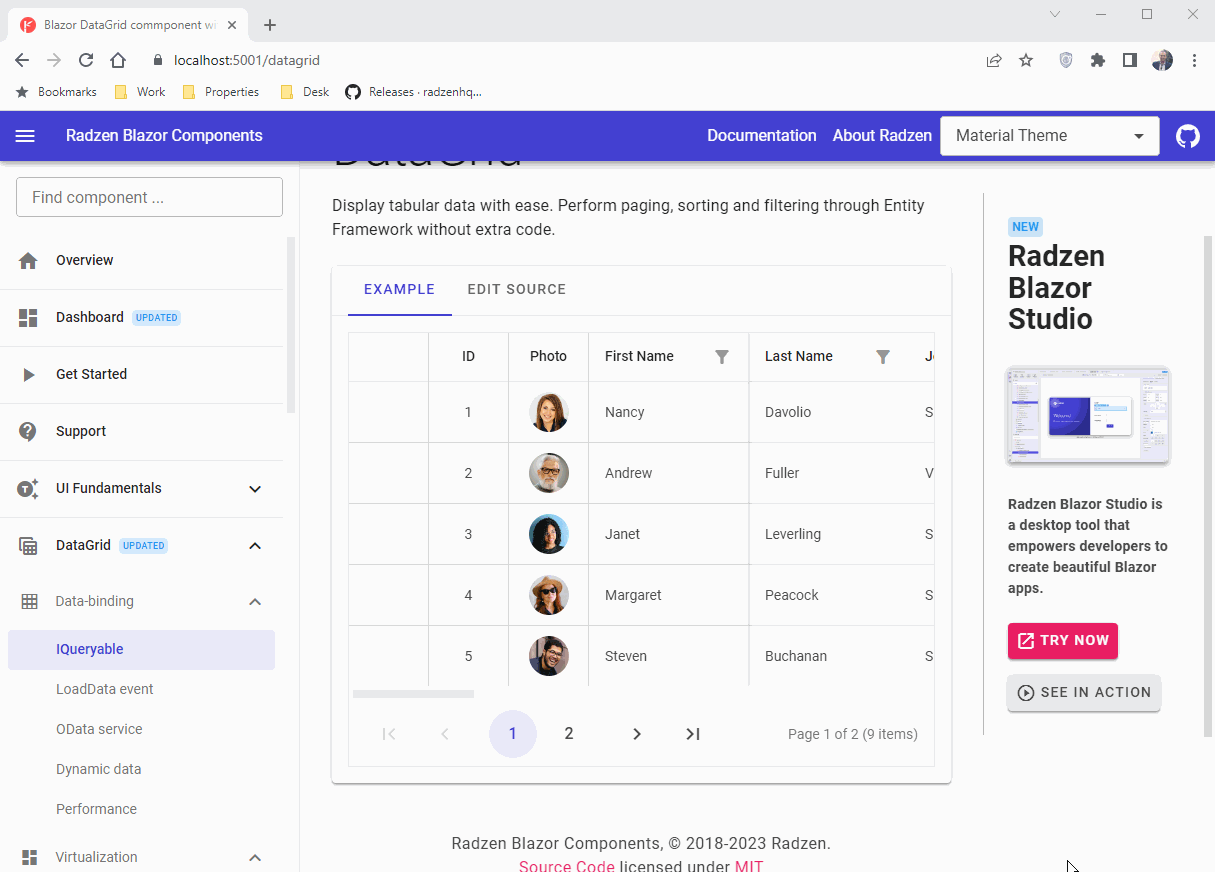Screen dimensions: 1215x872
Task: Toggle the browser side panel icon
Action: tap(1130, 60)
